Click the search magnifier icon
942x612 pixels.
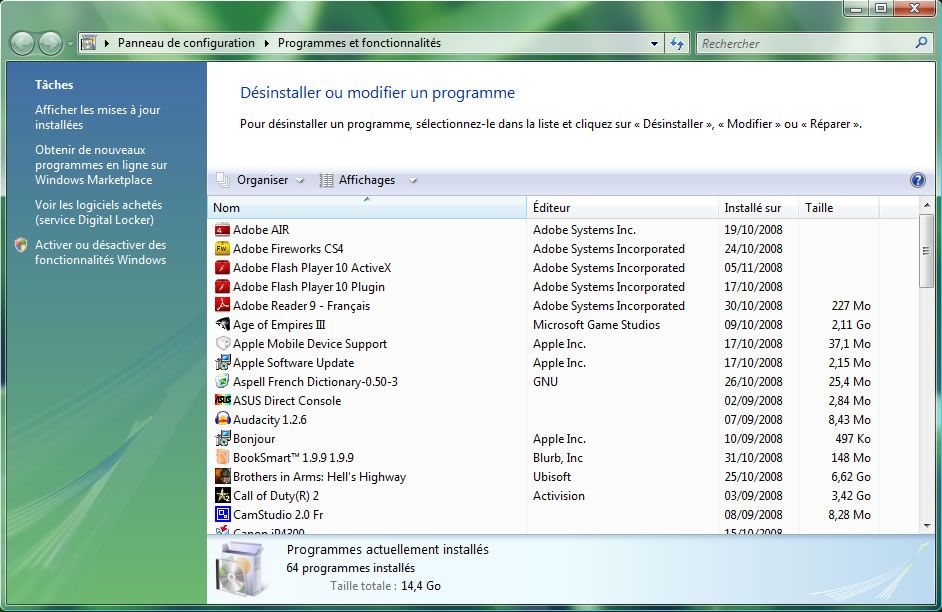tap(921, 43)
